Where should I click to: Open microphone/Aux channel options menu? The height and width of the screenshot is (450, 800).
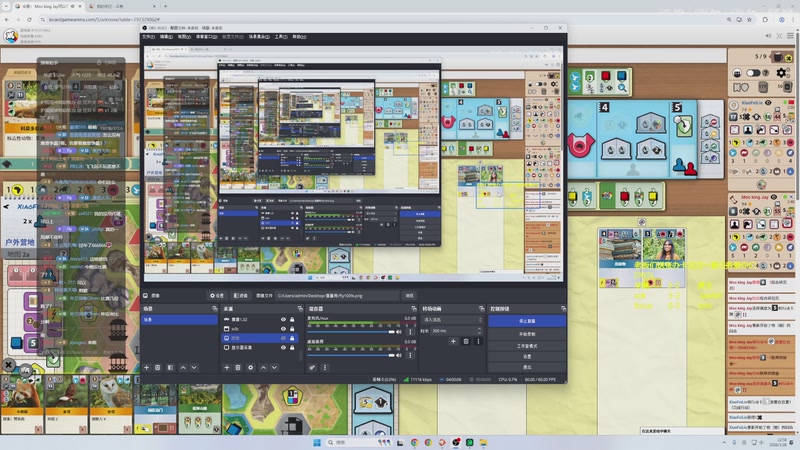tap(410, 332)
